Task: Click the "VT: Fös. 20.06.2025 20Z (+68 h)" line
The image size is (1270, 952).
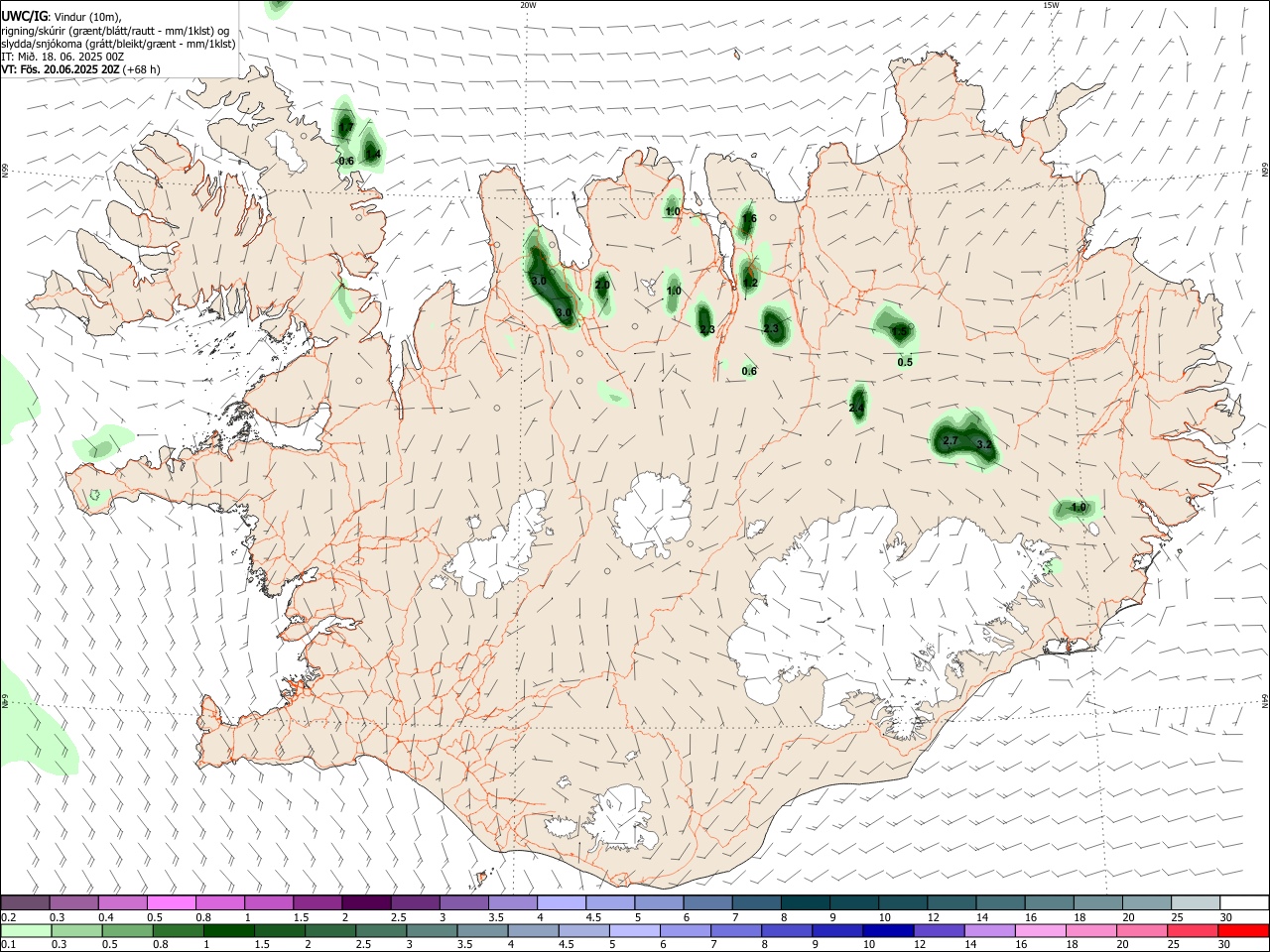Action: tap(80, 69)
